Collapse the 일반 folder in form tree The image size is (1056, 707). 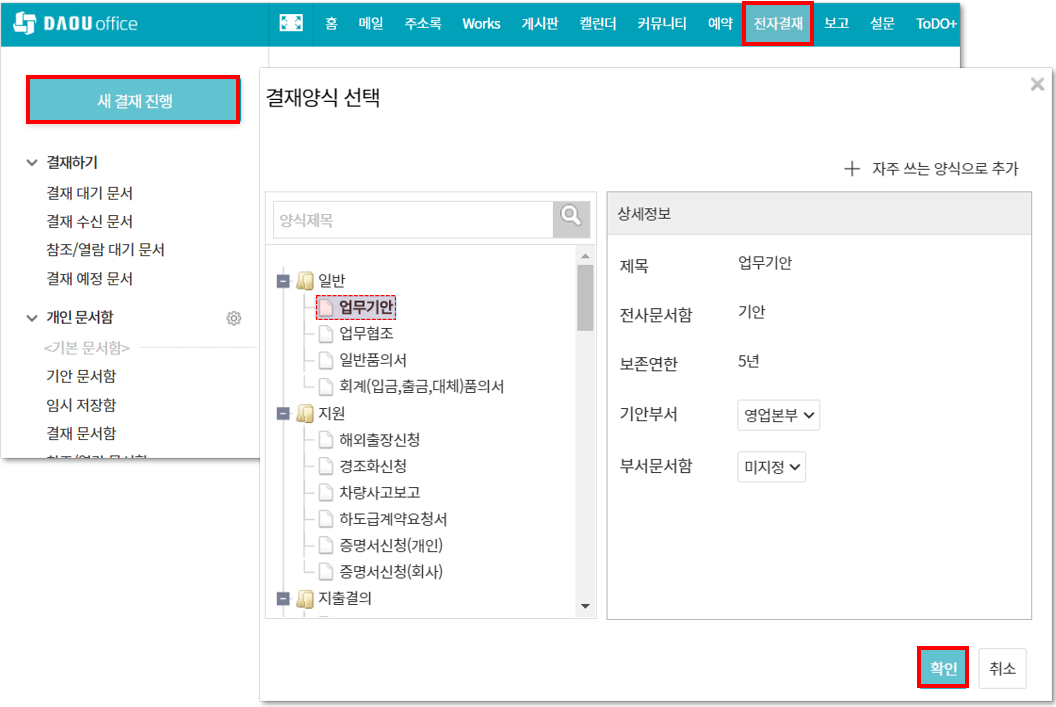(283, 281)
